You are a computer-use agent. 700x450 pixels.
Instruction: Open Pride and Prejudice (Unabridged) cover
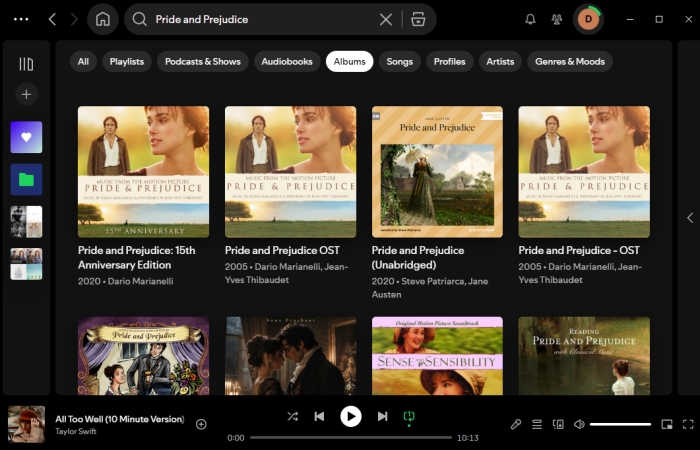pos(438,172)
